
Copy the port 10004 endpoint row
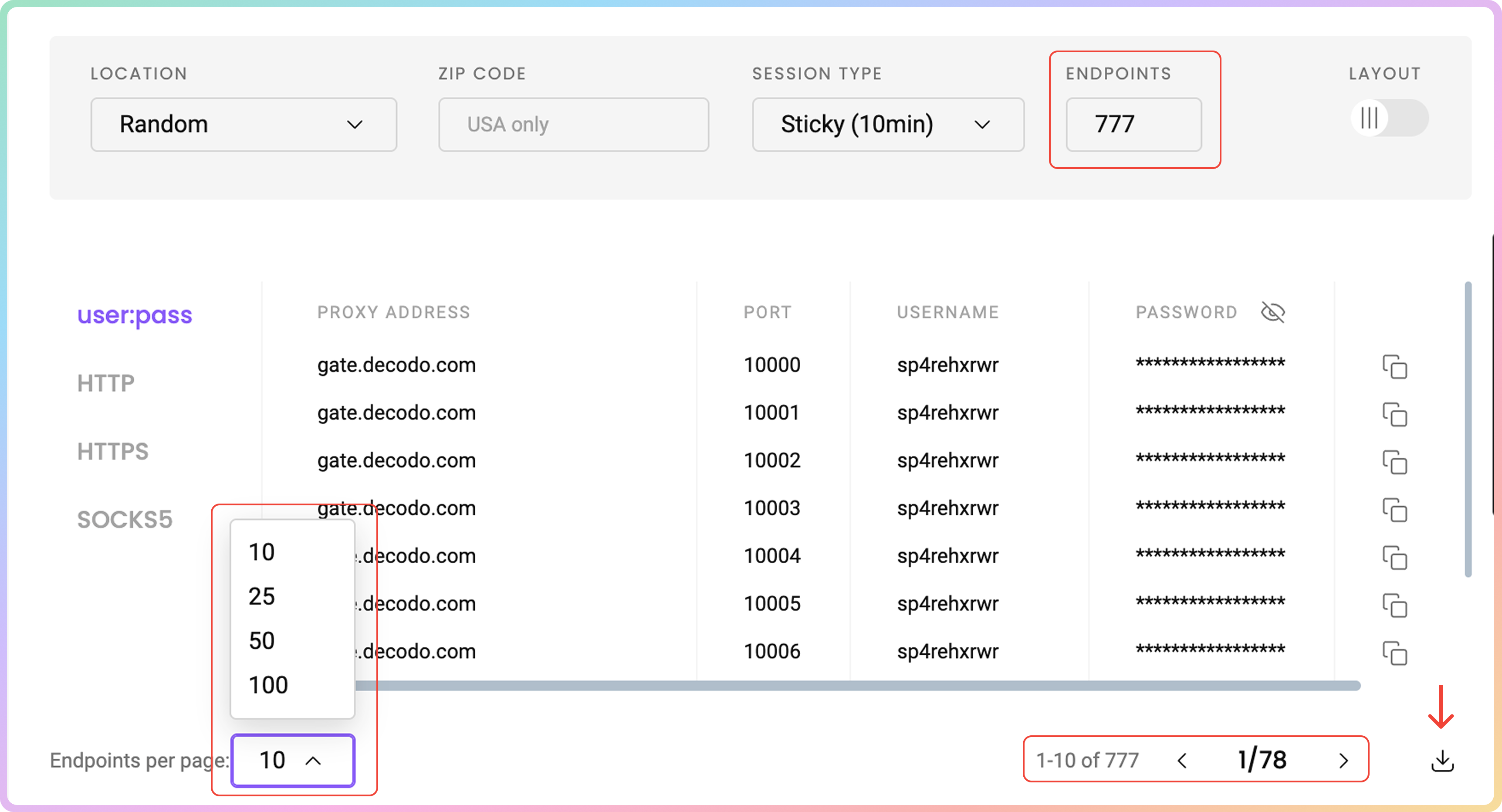click(1394, 558)
